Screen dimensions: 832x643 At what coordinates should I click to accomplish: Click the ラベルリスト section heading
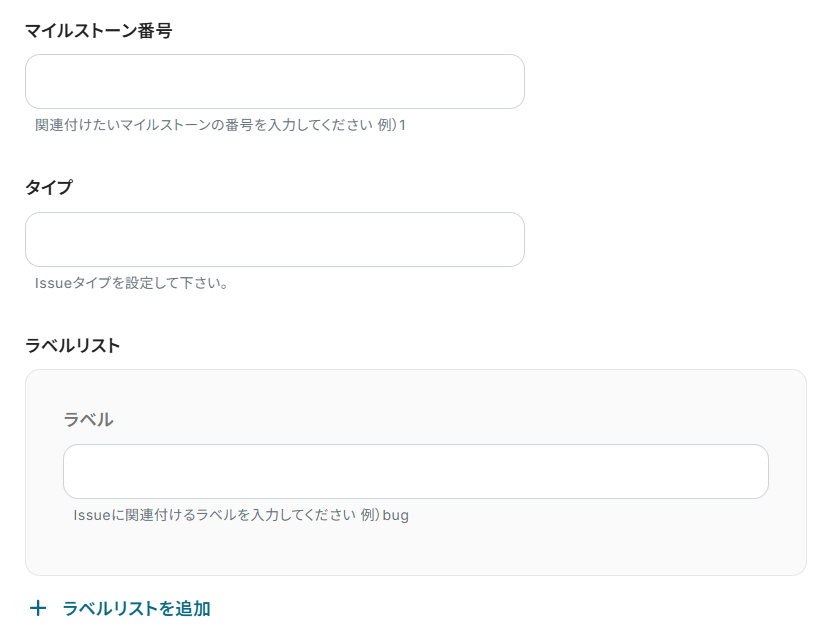tap(72, 346)
